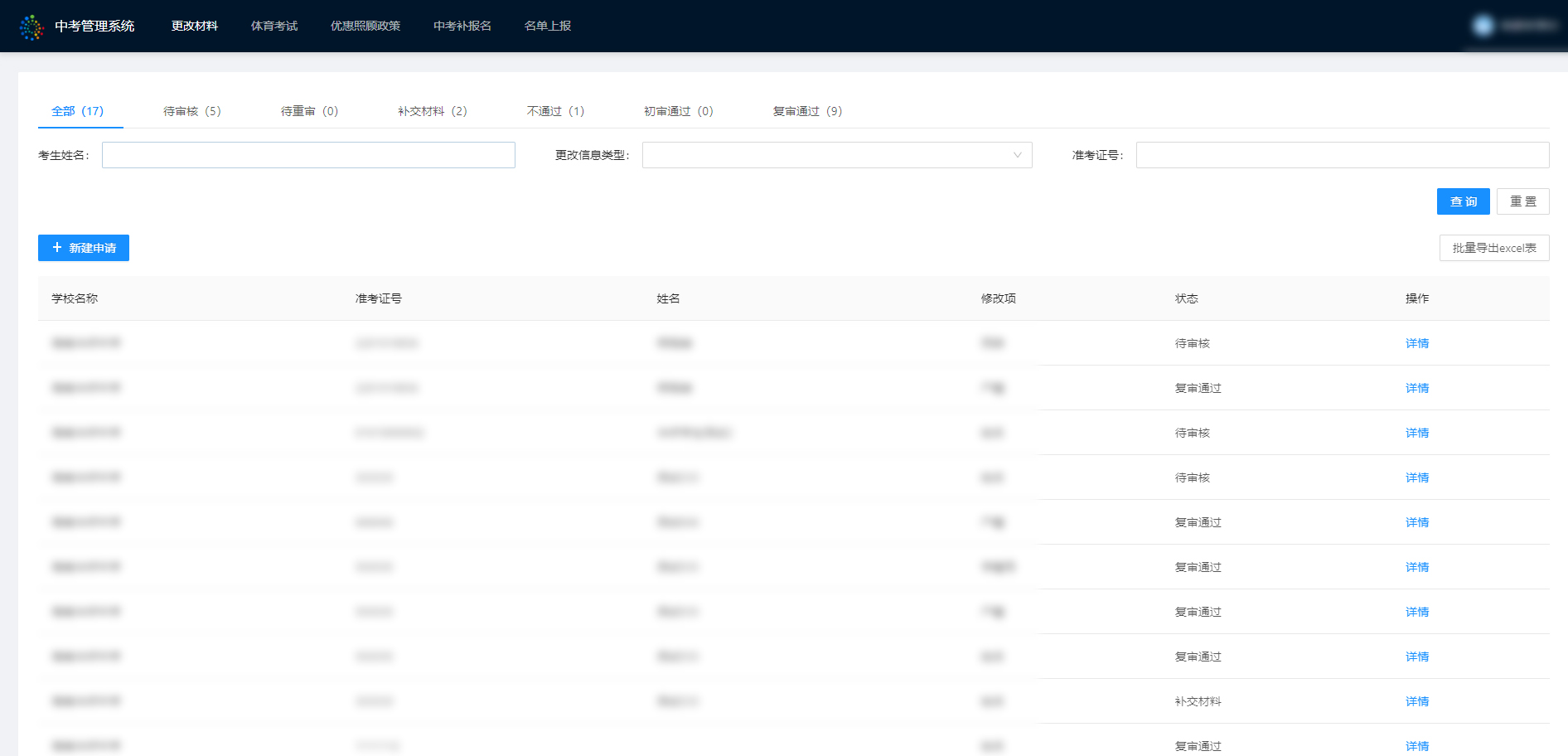This screenshot has height=756, width=1568.
Task: Expand the 更改信息类型 dropdown
Action: tap(836, 155)
